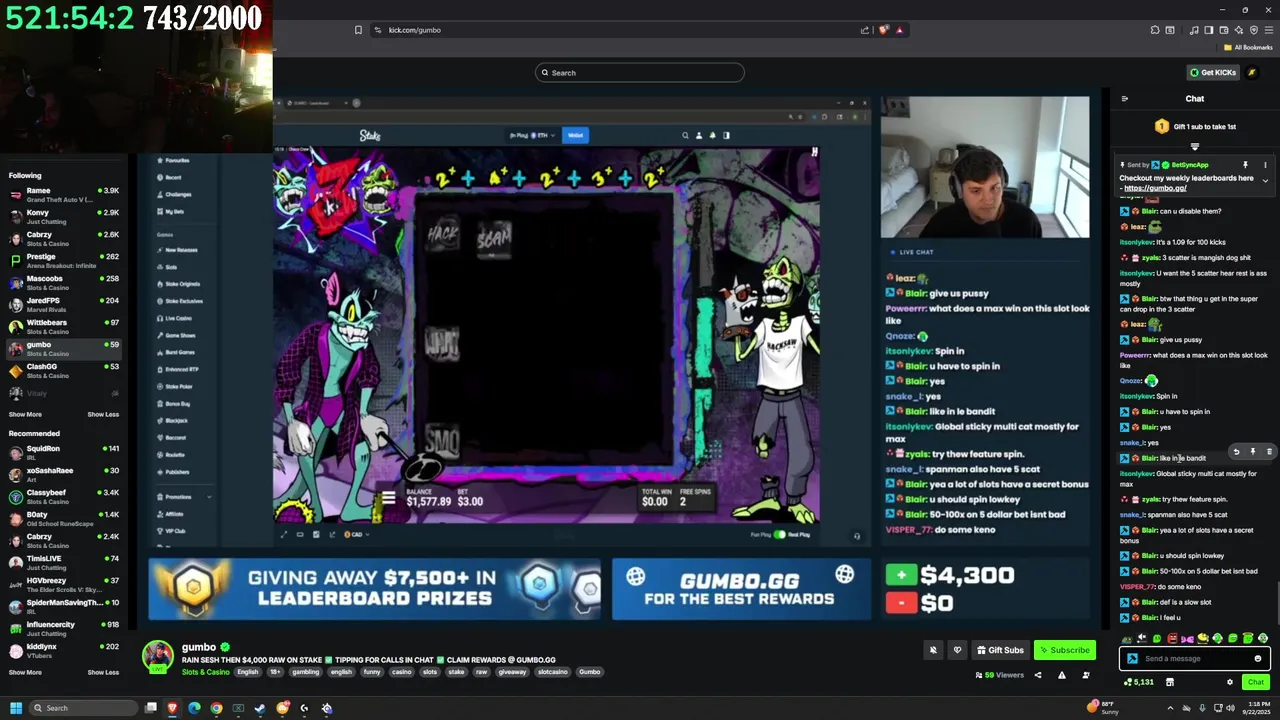Open Slots & Casino category link
Screen dimensions: 1280x720
pos(205,672)
